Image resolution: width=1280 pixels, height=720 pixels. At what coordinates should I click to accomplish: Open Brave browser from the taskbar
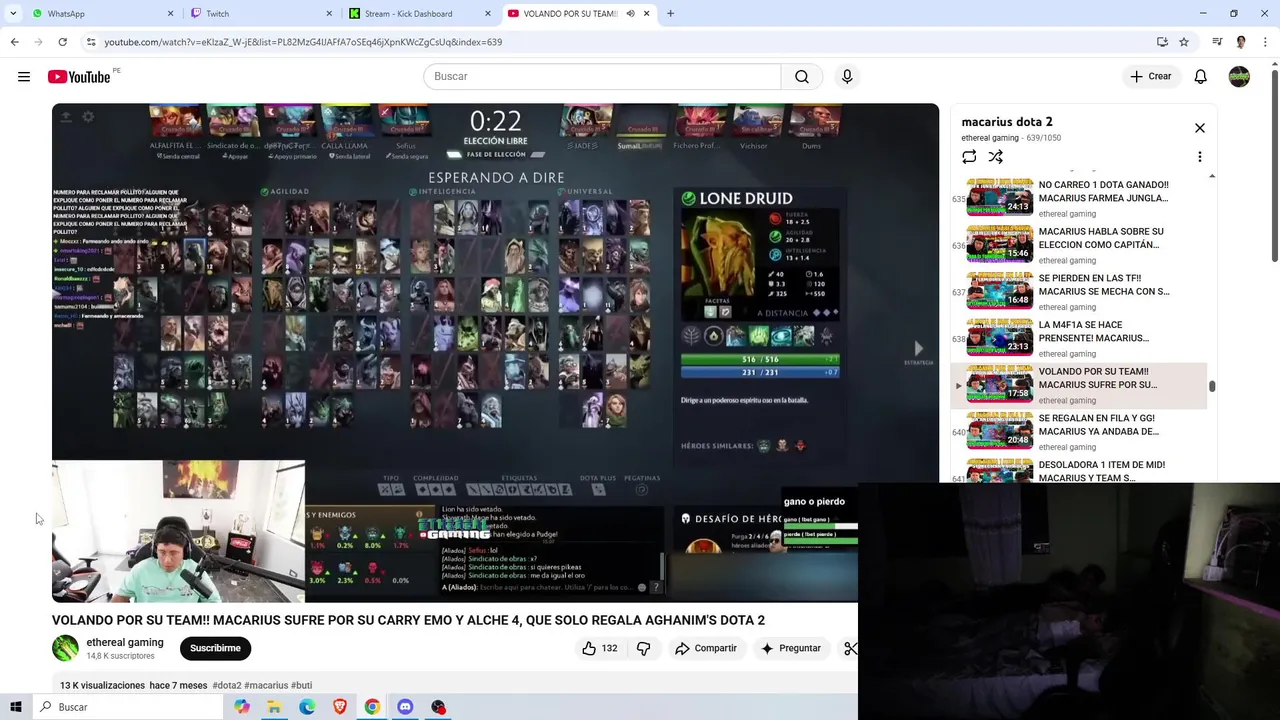340,707
